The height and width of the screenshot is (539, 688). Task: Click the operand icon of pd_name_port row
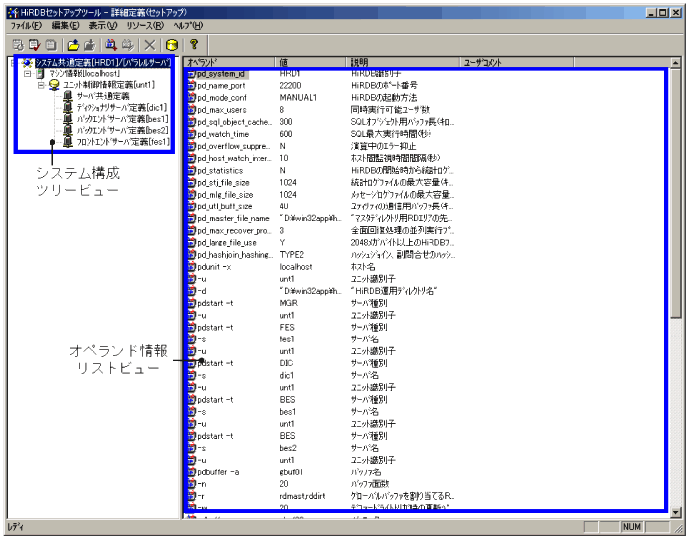(191, 86)
